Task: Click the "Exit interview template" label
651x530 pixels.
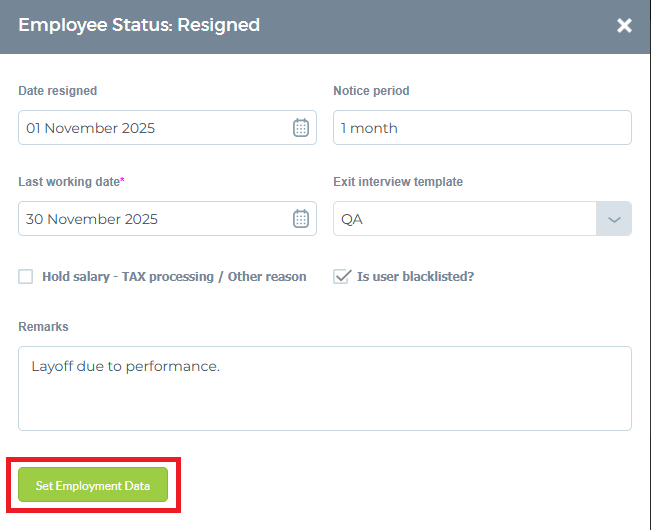Action: [x=398, y=182]
